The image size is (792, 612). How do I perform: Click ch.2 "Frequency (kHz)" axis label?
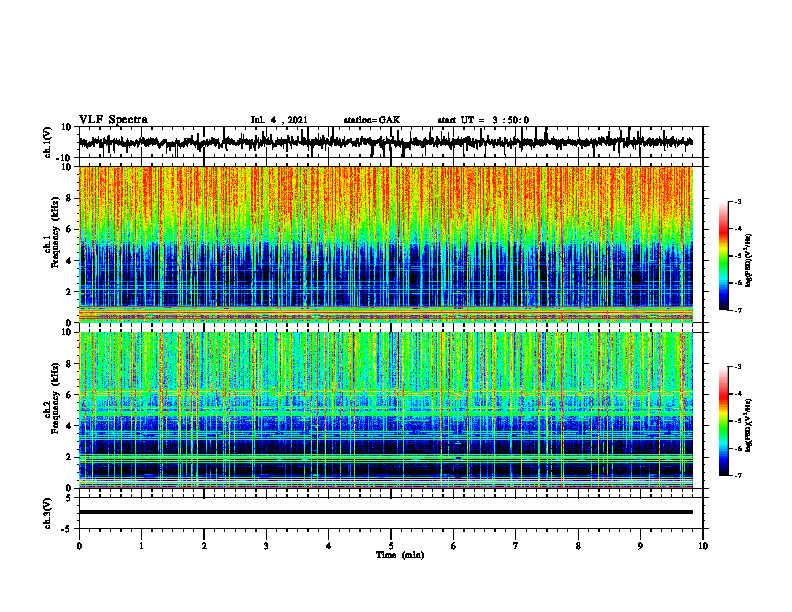(55, 398)
